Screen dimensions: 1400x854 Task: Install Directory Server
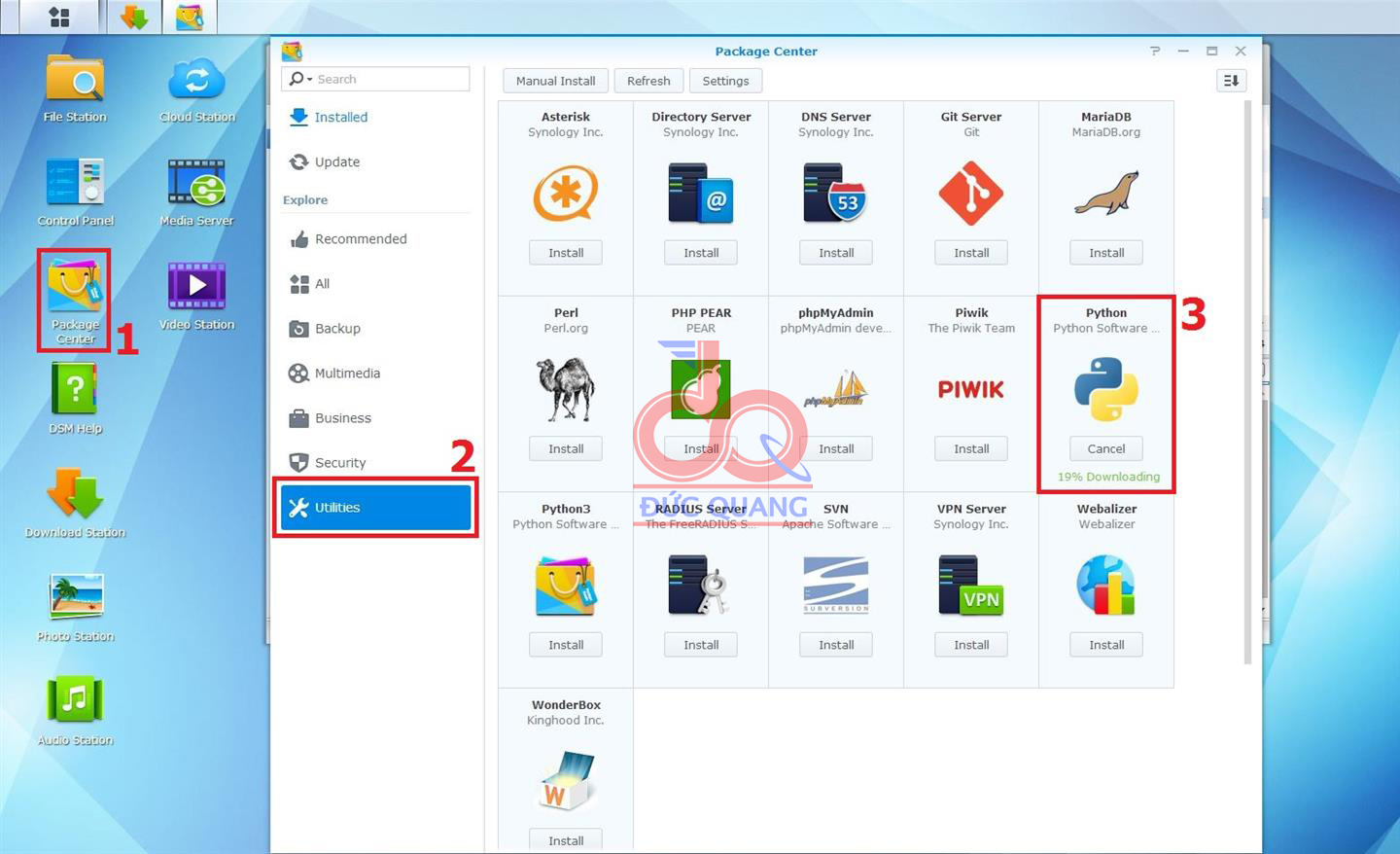click(x=701, y=253)
